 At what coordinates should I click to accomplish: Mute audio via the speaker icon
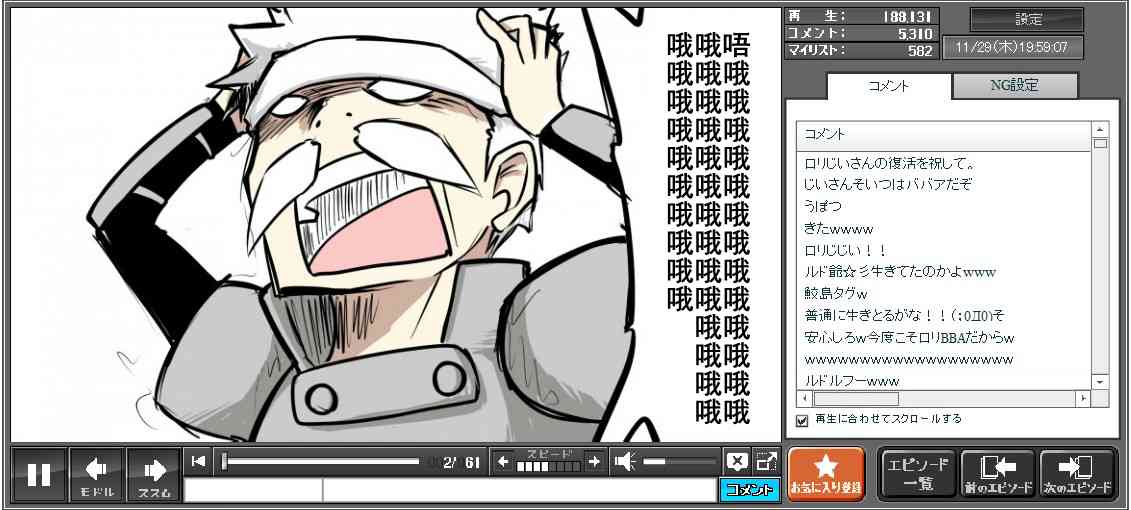click(626, 461)
